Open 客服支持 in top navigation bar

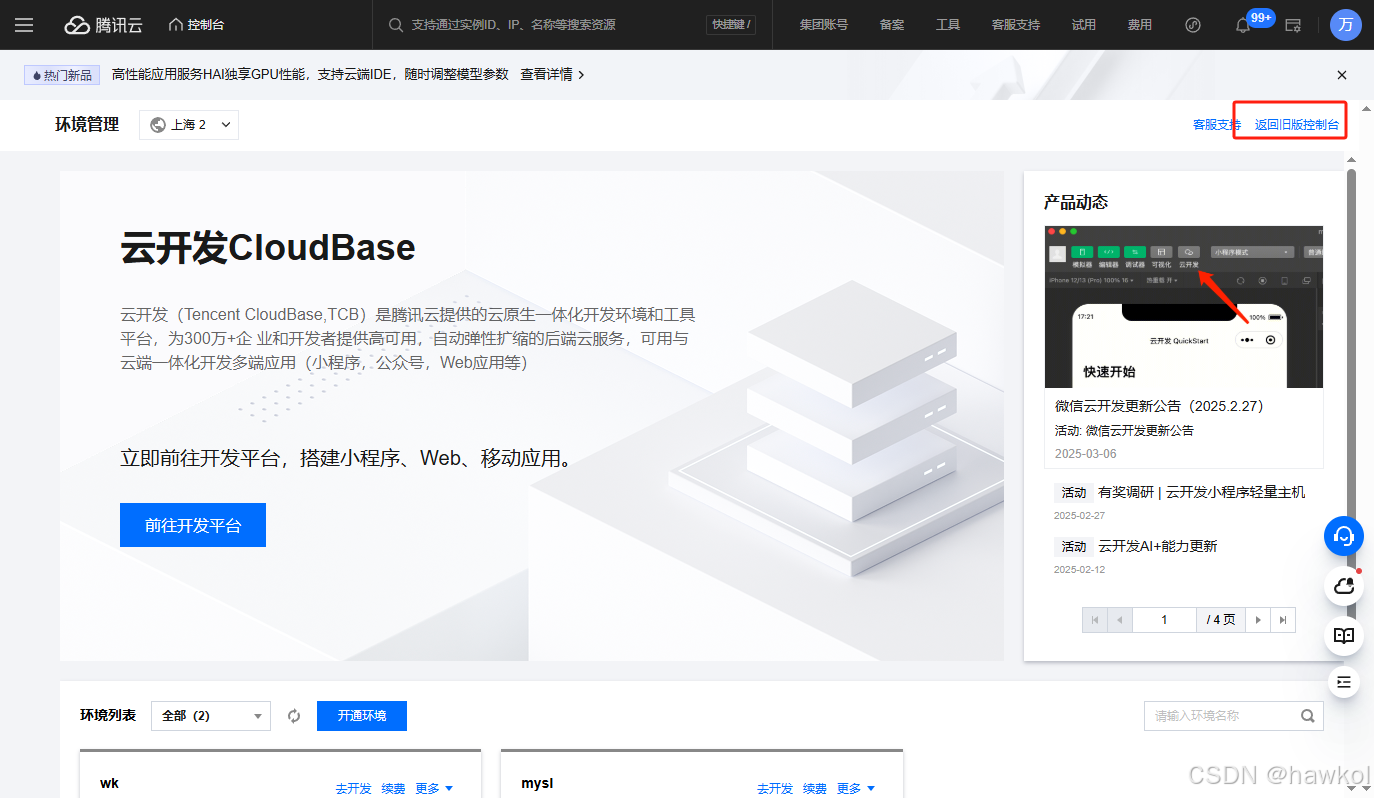(x=1015, y=25)
